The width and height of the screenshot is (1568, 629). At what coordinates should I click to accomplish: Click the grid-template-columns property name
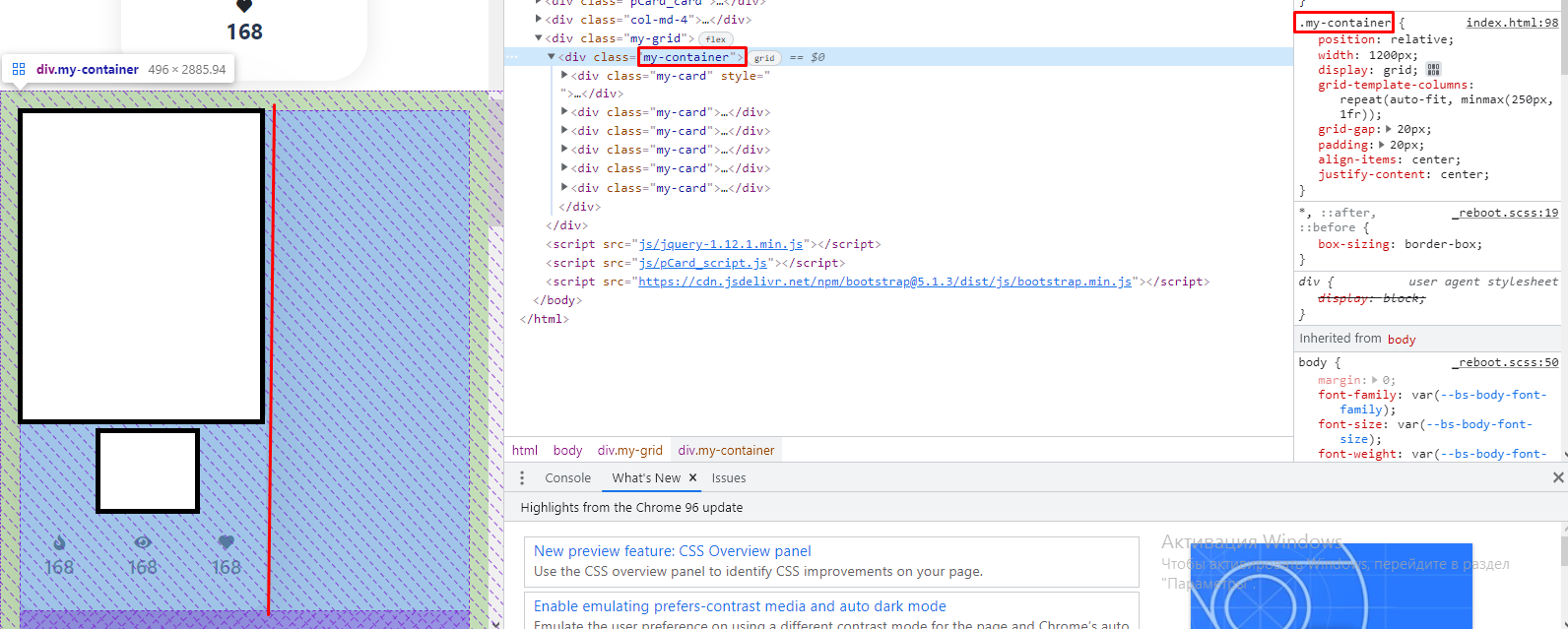point(1394,85)
